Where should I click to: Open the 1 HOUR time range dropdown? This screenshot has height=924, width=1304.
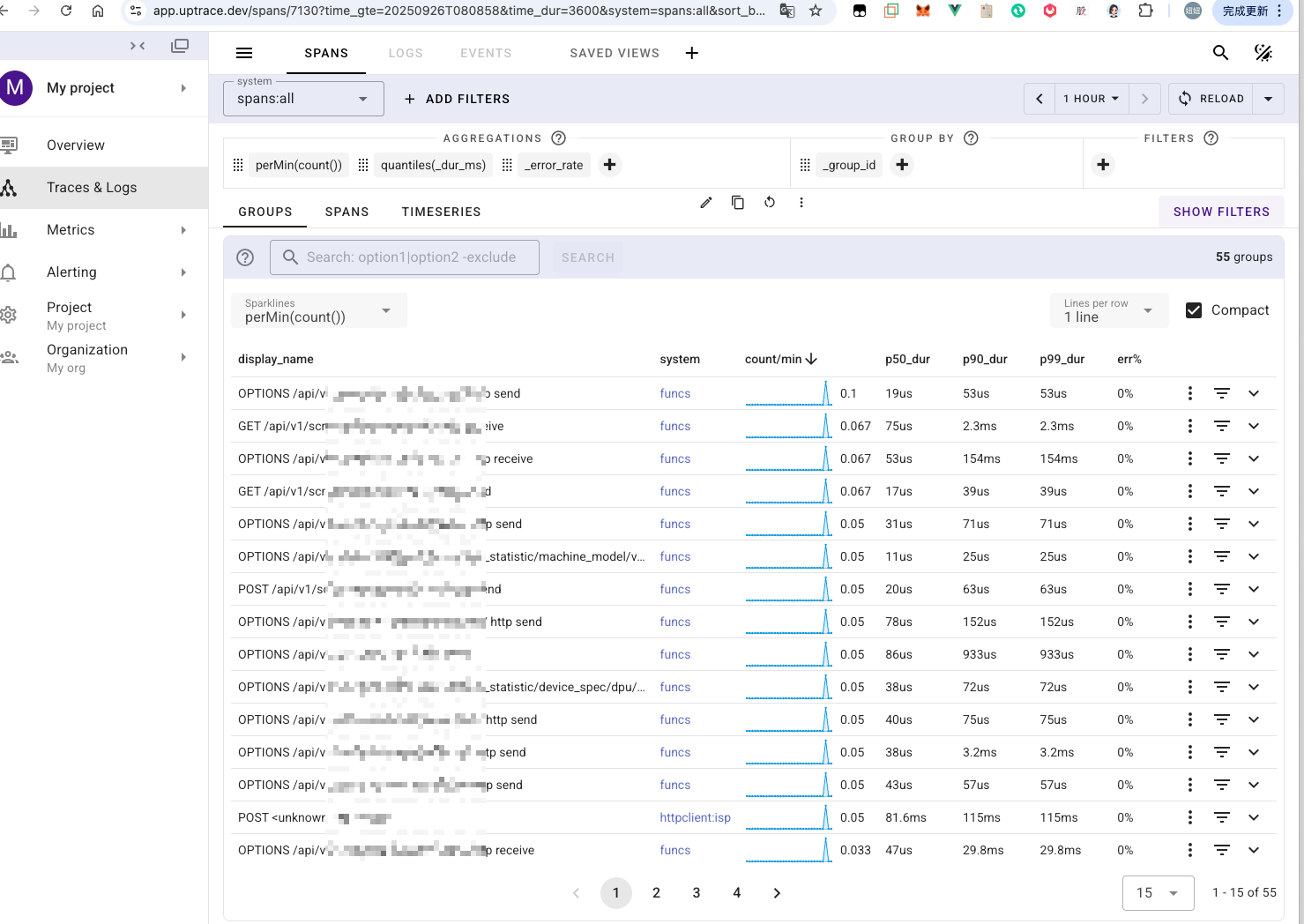click(x=1091, y=99)
